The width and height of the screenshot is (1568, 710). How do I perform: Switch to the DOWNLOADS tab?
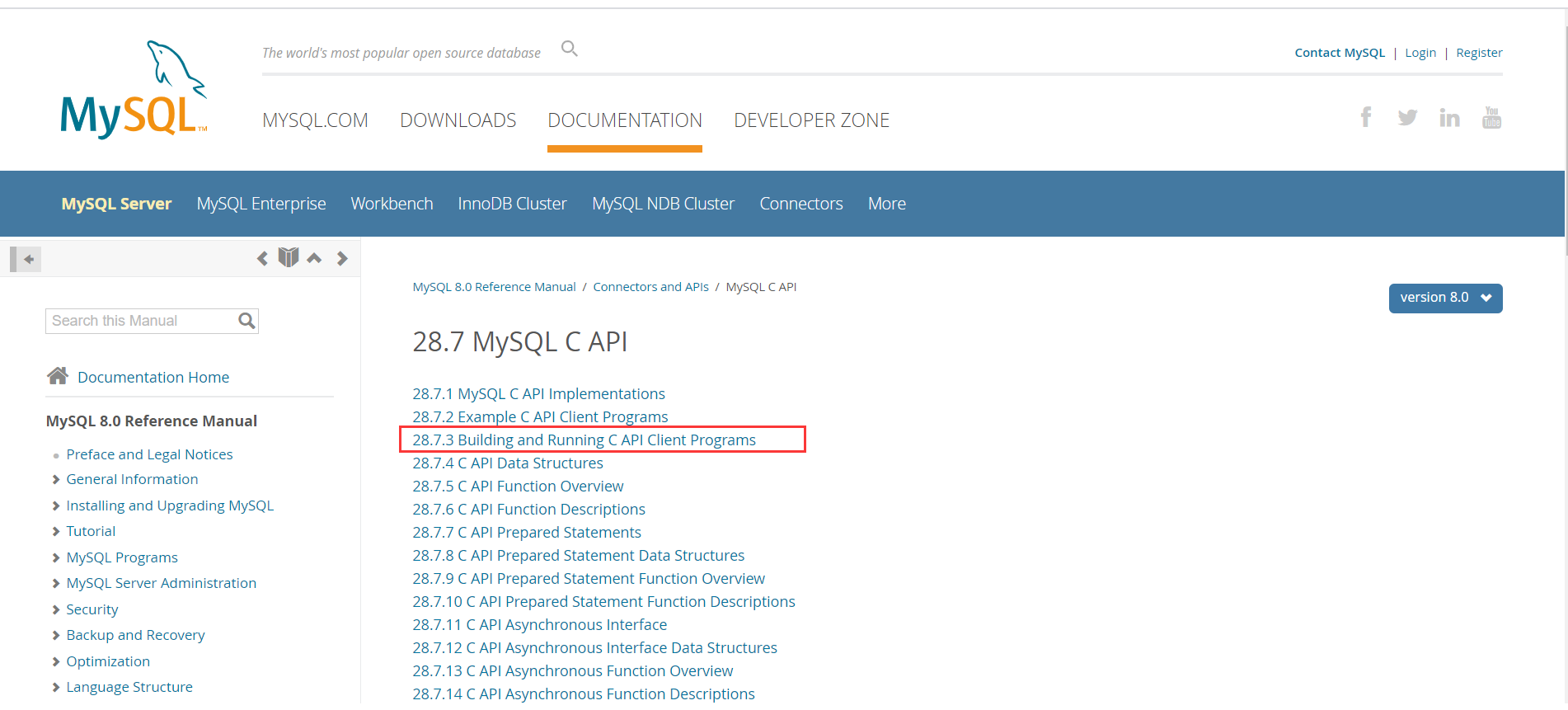coord(458,120)
